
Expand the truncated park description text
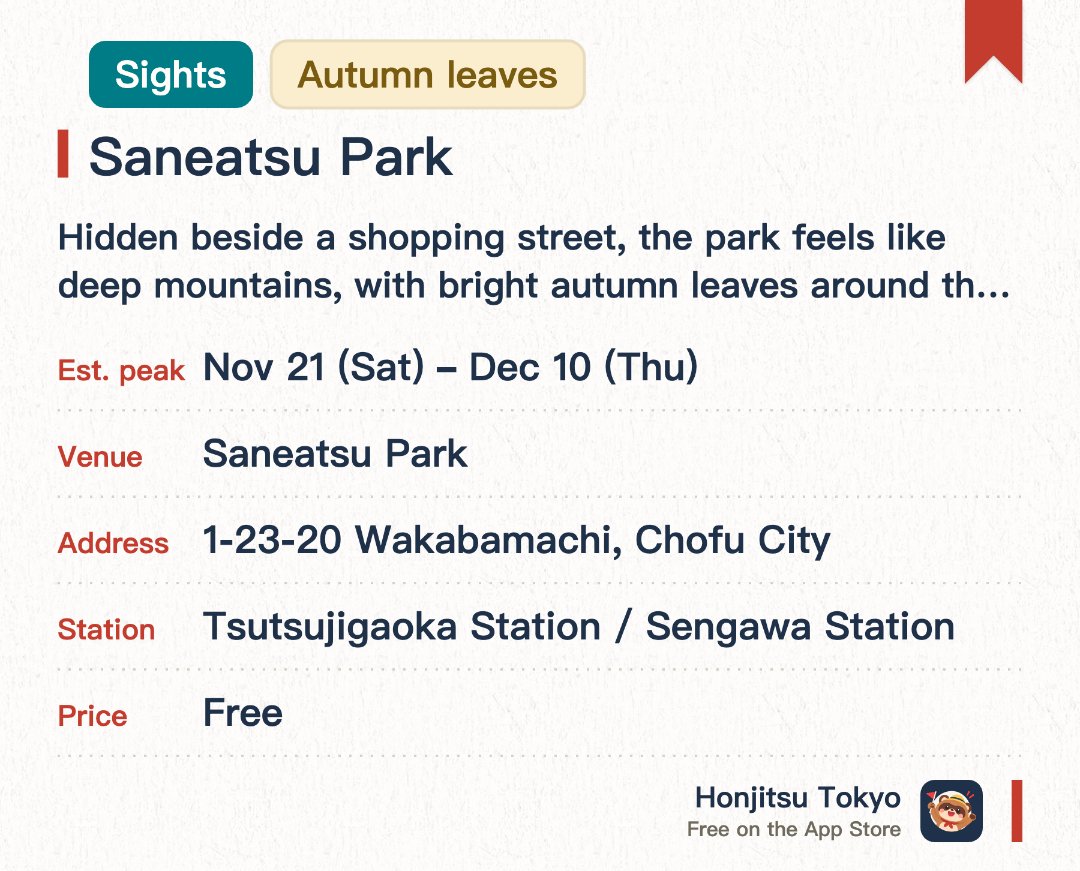tap(534, 261)
